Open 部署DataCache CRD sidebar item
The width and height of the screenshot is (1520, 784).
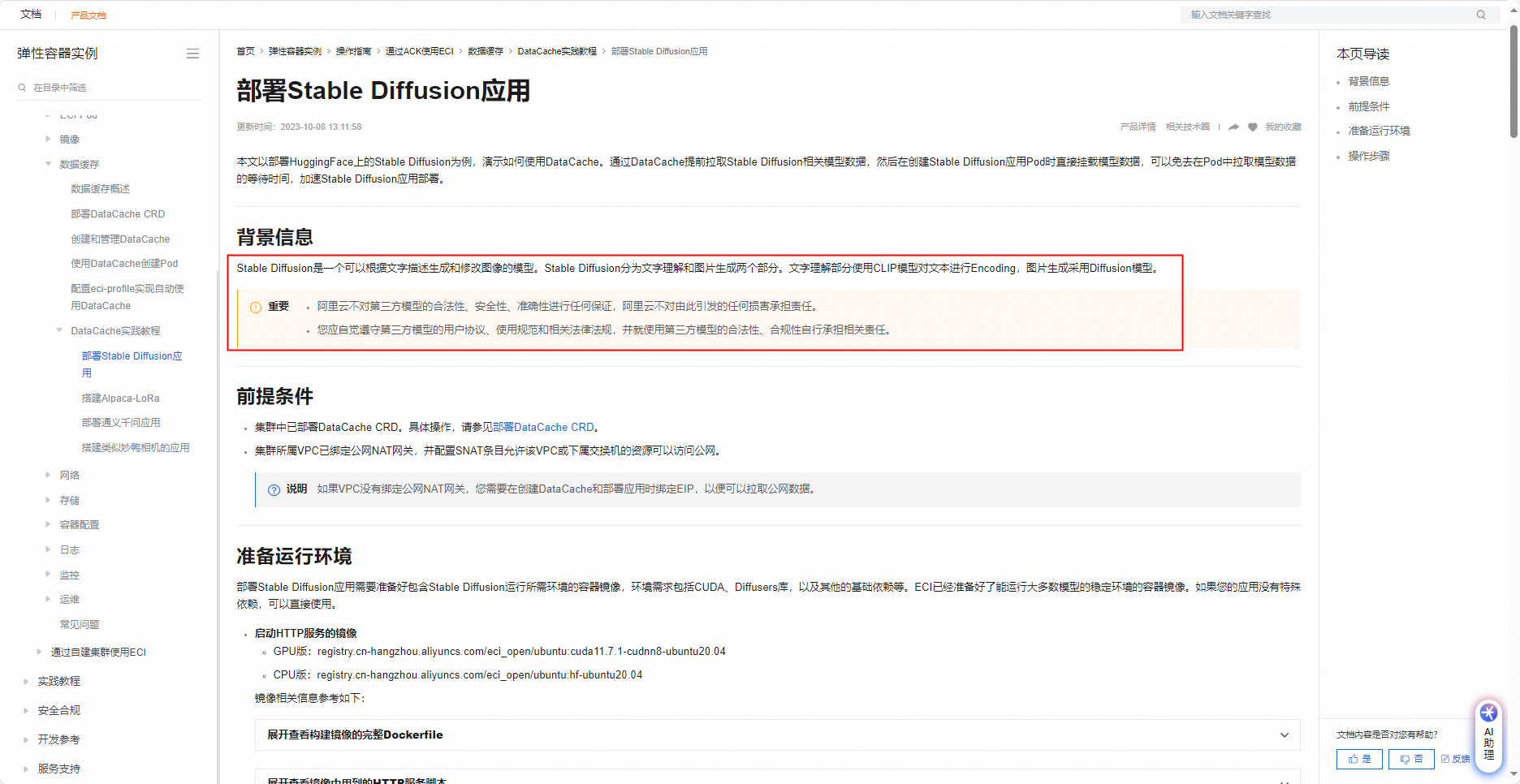pos(118,214)
